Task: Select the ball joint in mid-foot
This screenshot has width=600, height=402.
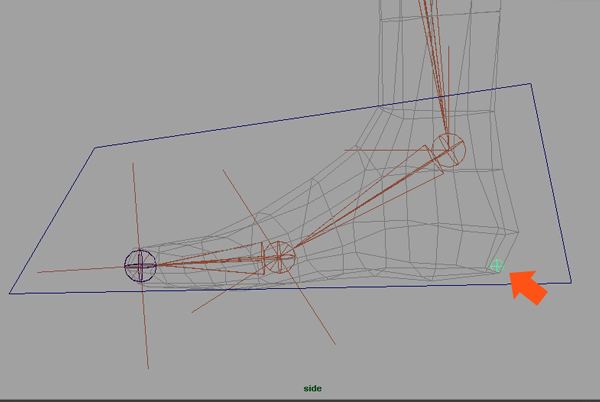Action: pos(280,257)
